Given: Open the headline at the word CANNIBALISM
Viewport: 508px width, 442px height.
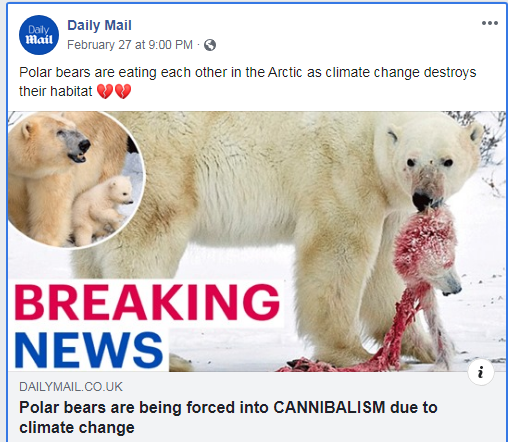Looking at the screenshot, I should (329, 407).
